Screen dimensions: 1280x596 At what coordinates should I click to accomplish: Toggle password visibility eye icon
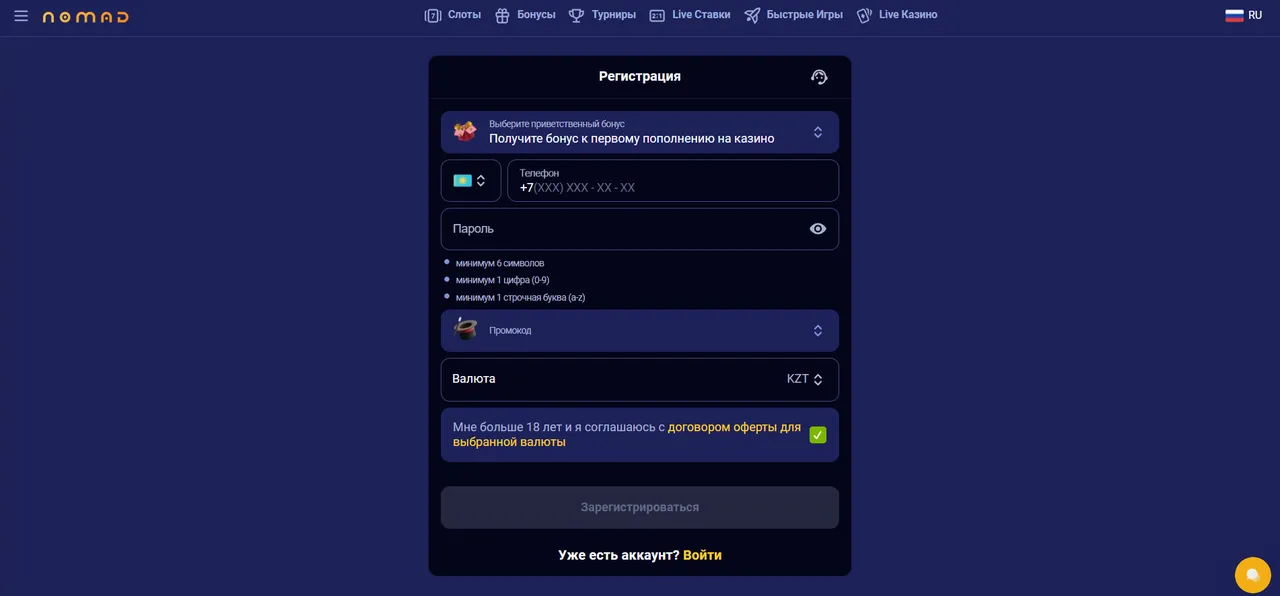(818, 229)
